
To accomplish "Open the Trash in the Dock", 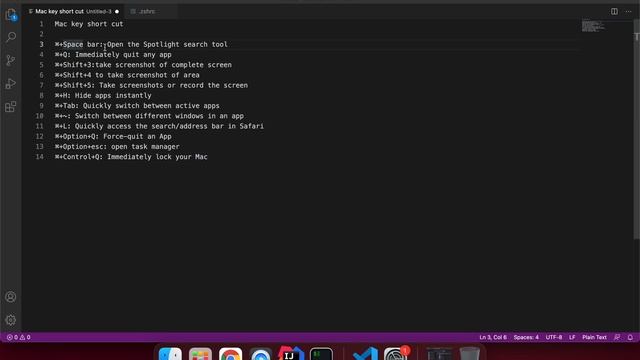I will 469,354.
